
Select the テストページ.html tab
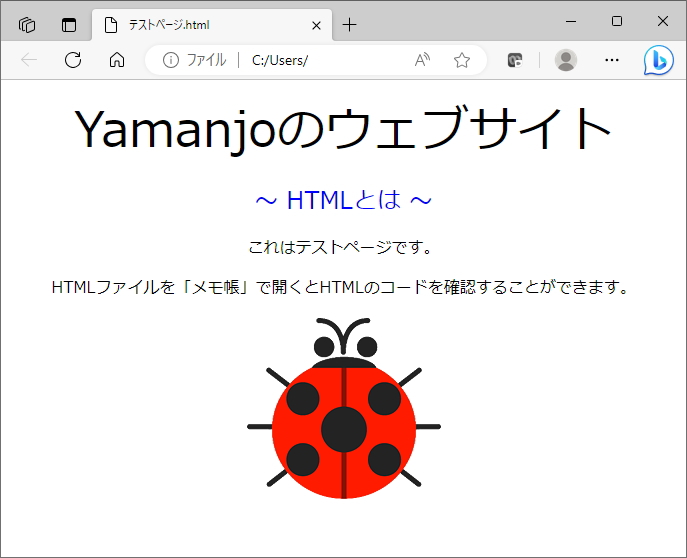pos(212,25)
